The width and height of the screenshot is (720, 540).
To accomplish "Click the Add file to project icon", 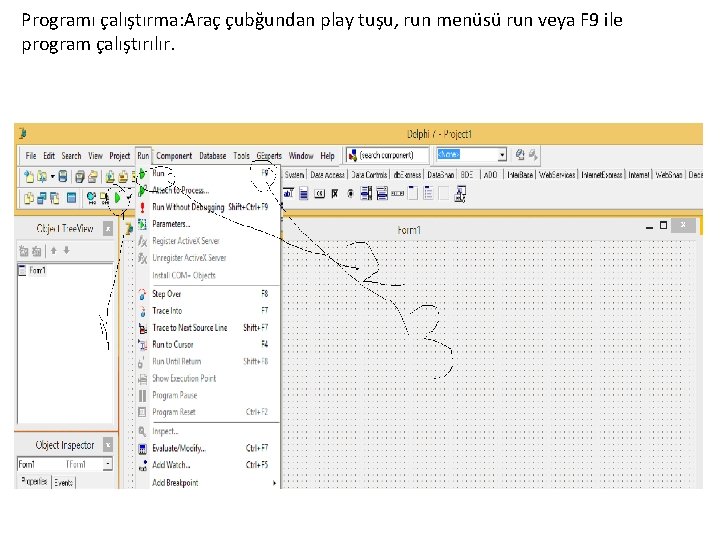I will 110,177.
